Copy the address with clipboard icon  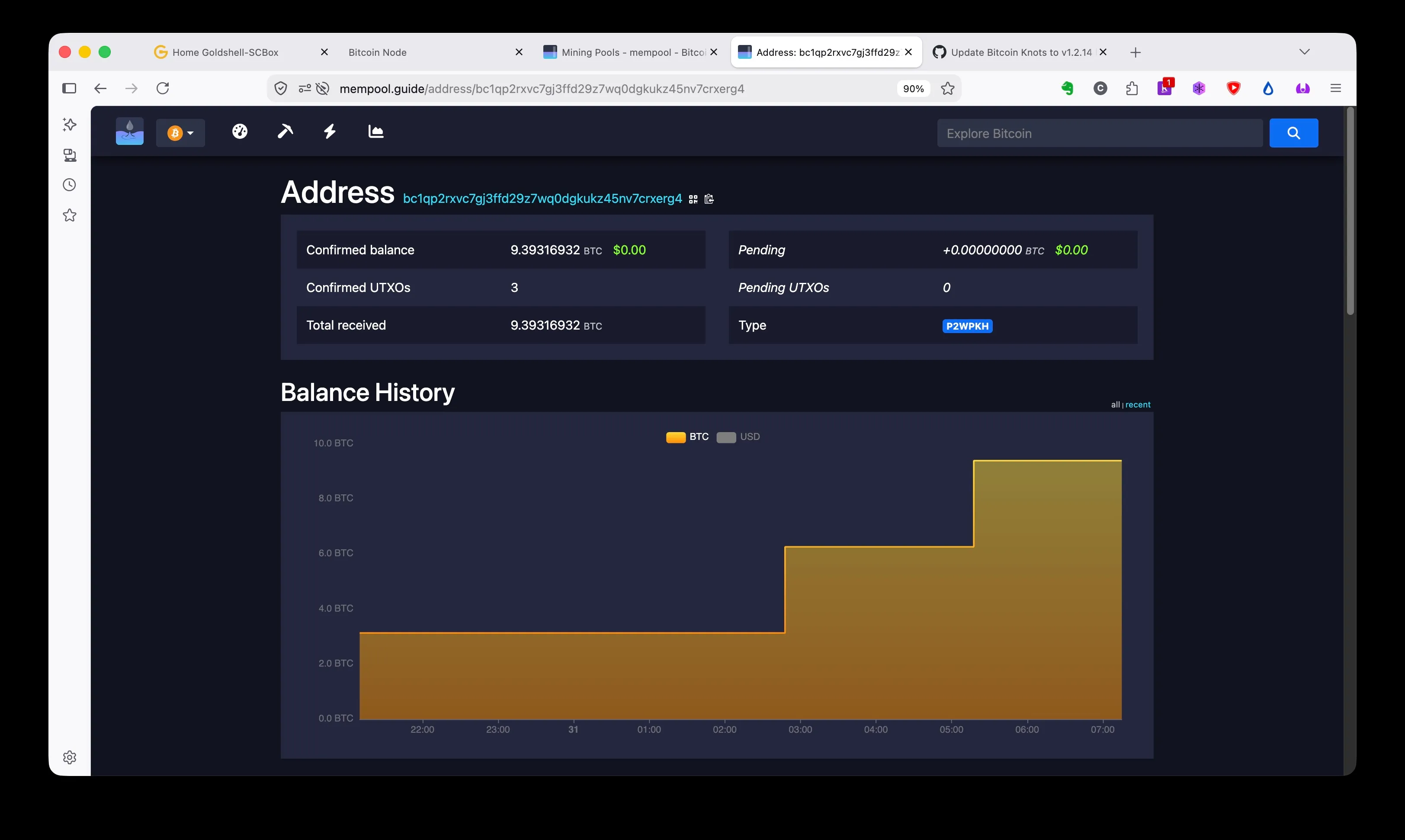tap(709, 199)
